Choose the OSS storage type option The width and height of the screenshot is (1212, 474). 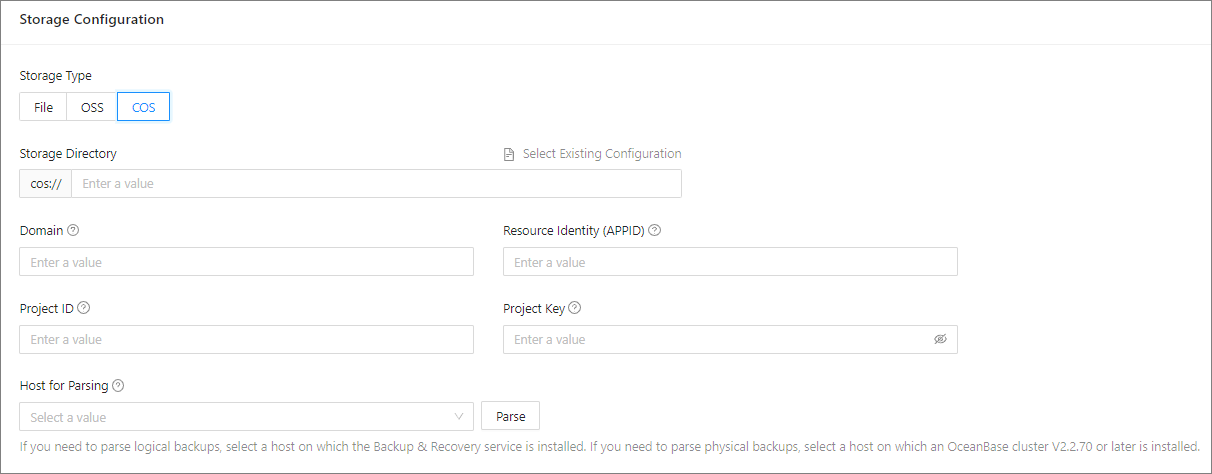92,107
